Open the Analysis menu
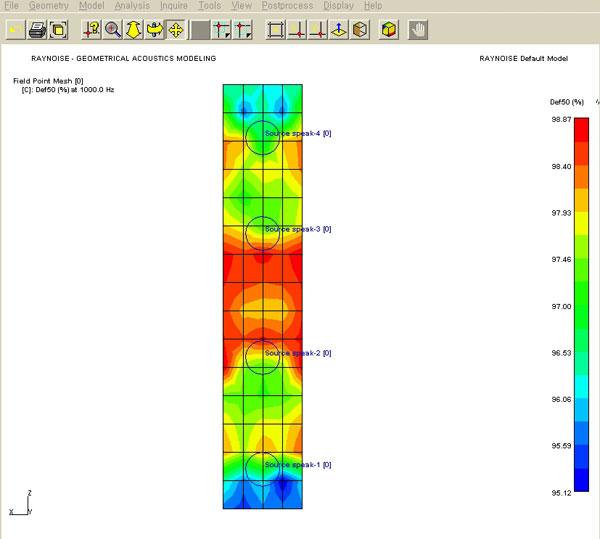This screenshot has width=600, height=539. tap(132, 6)
